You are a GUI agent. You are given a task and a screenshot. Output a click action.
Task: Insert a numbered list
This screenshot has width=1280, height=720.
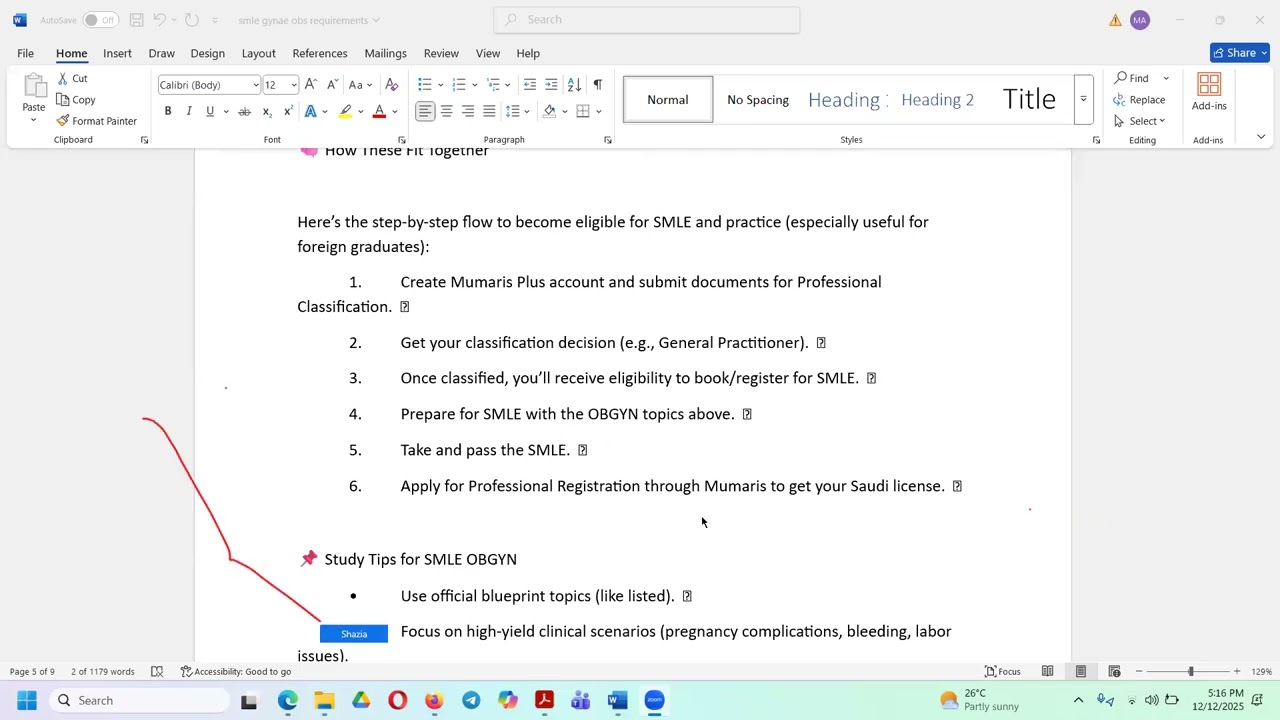pyautogui.click(x=459, y=85)
